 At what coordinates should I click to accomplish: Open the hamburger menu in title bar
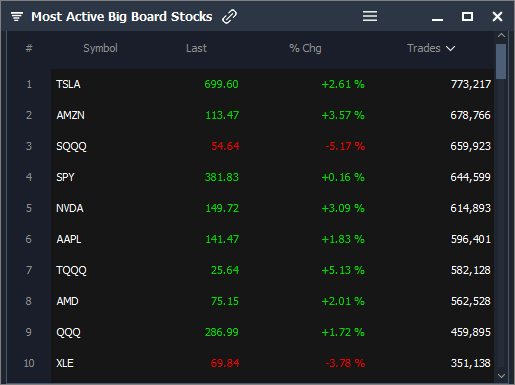coord(370,16)
